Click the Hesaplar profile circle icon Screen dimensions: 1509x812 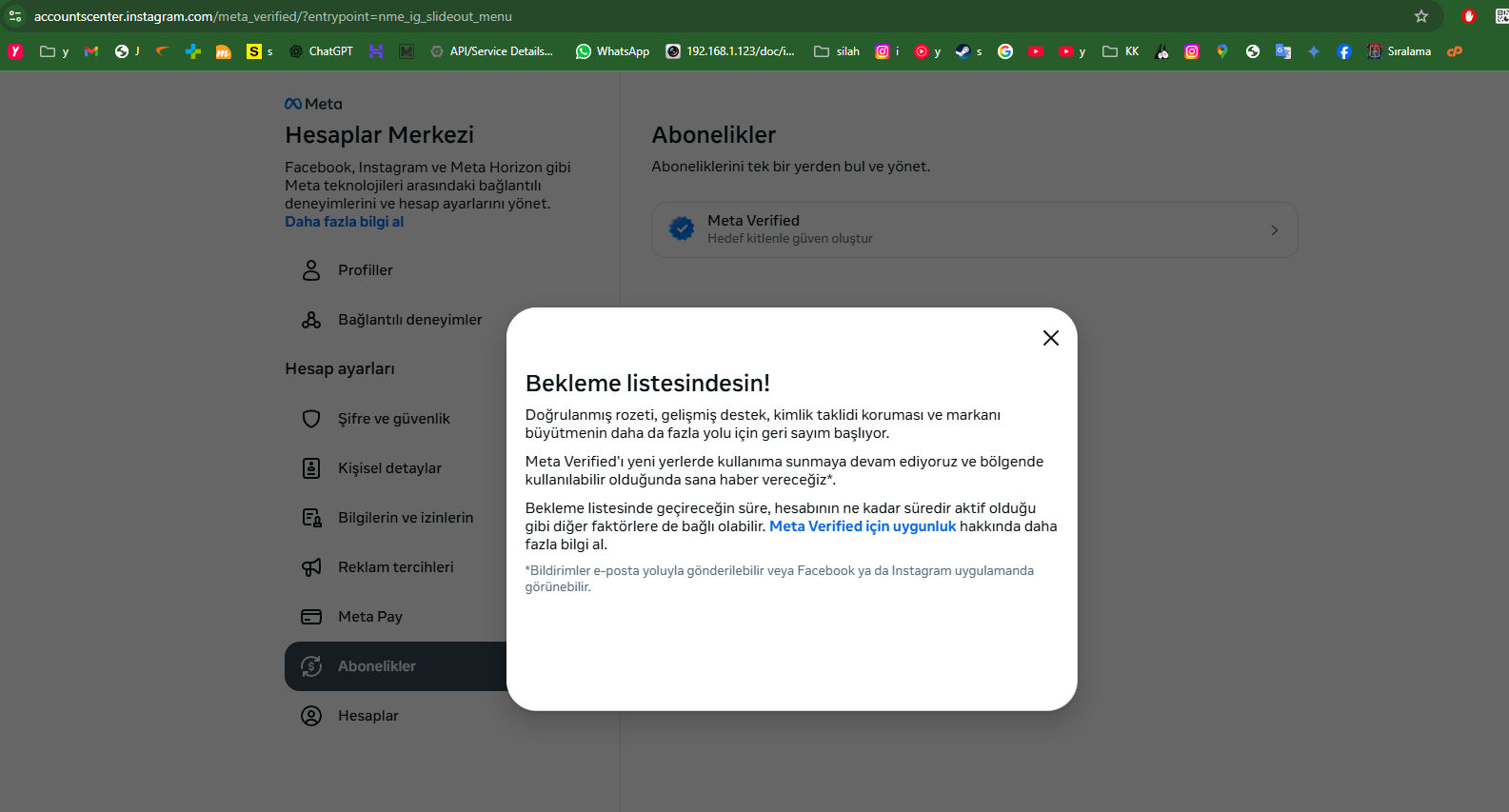pos(311,716)
